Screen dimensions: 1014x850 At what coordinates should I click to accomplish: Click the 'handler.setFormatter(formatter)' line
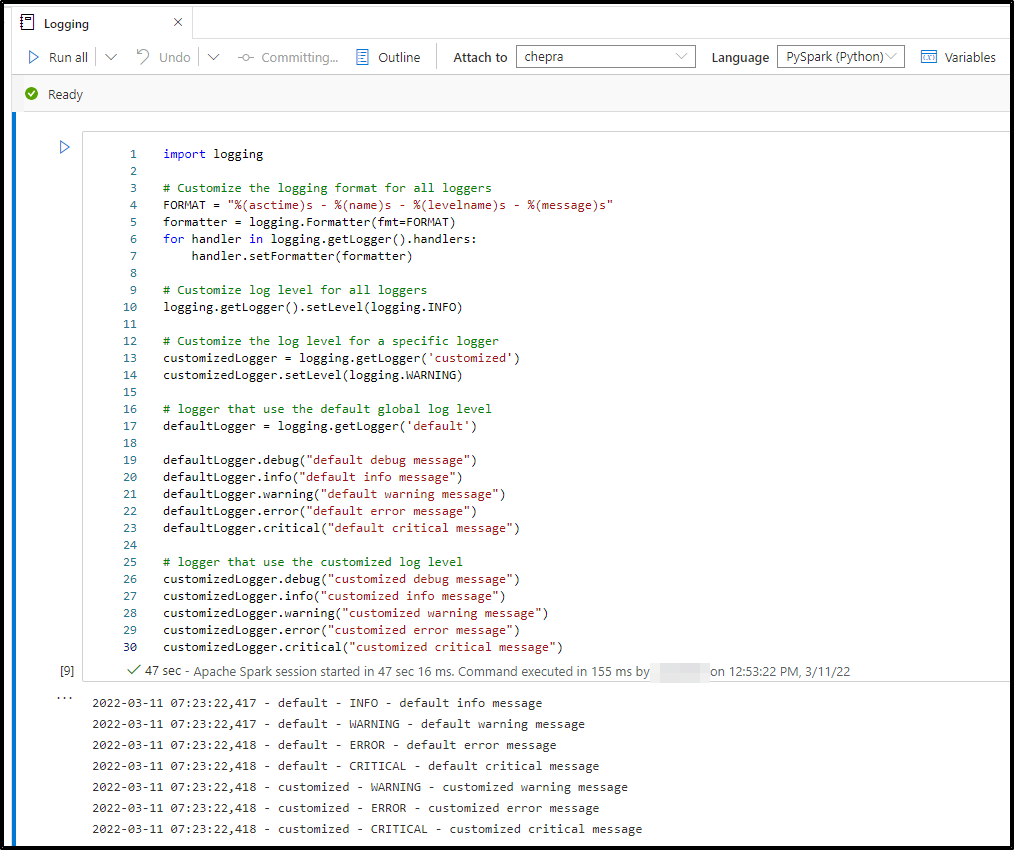point(302,256)
